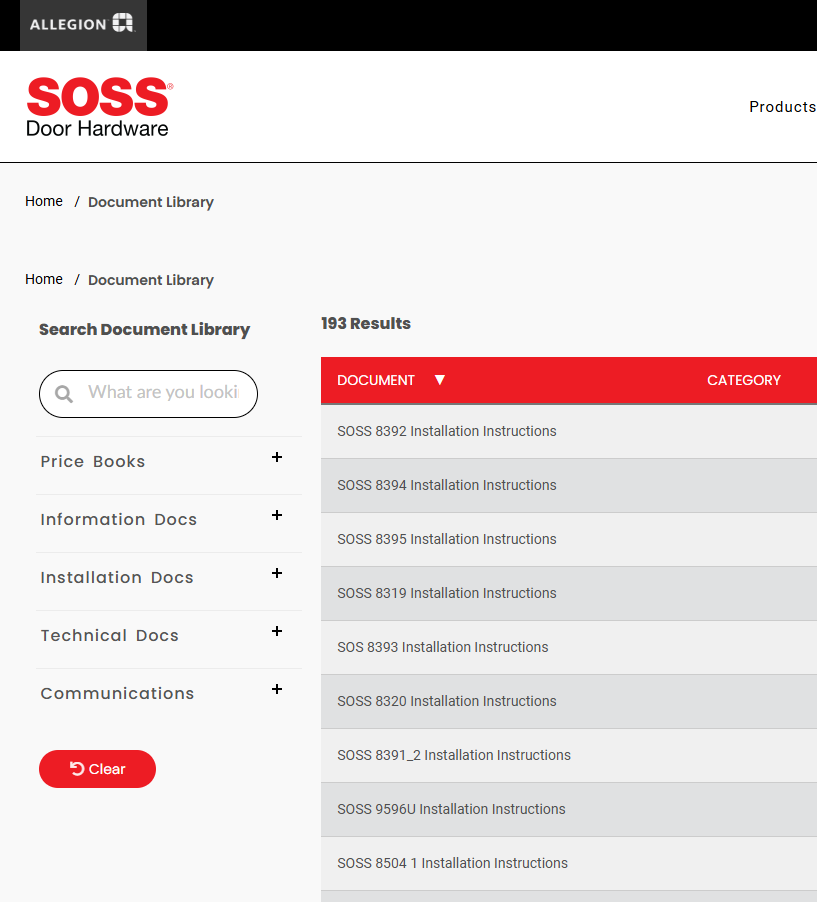Expand Price Books with plus icon
817x902 pixels.
pos(277,457)
